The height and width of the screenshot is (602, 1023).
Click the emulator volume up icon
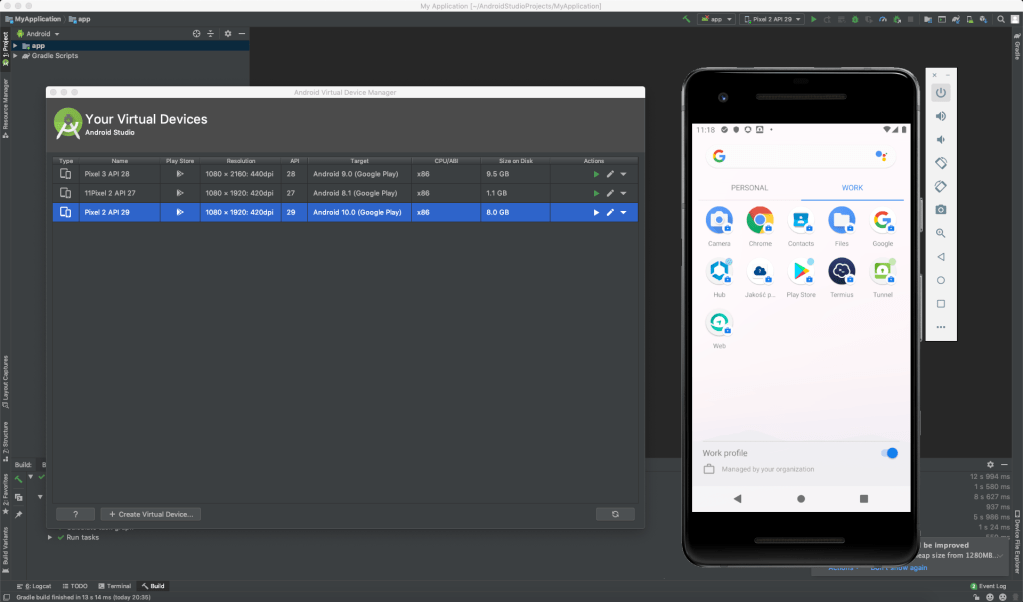[x=940, y=116]
